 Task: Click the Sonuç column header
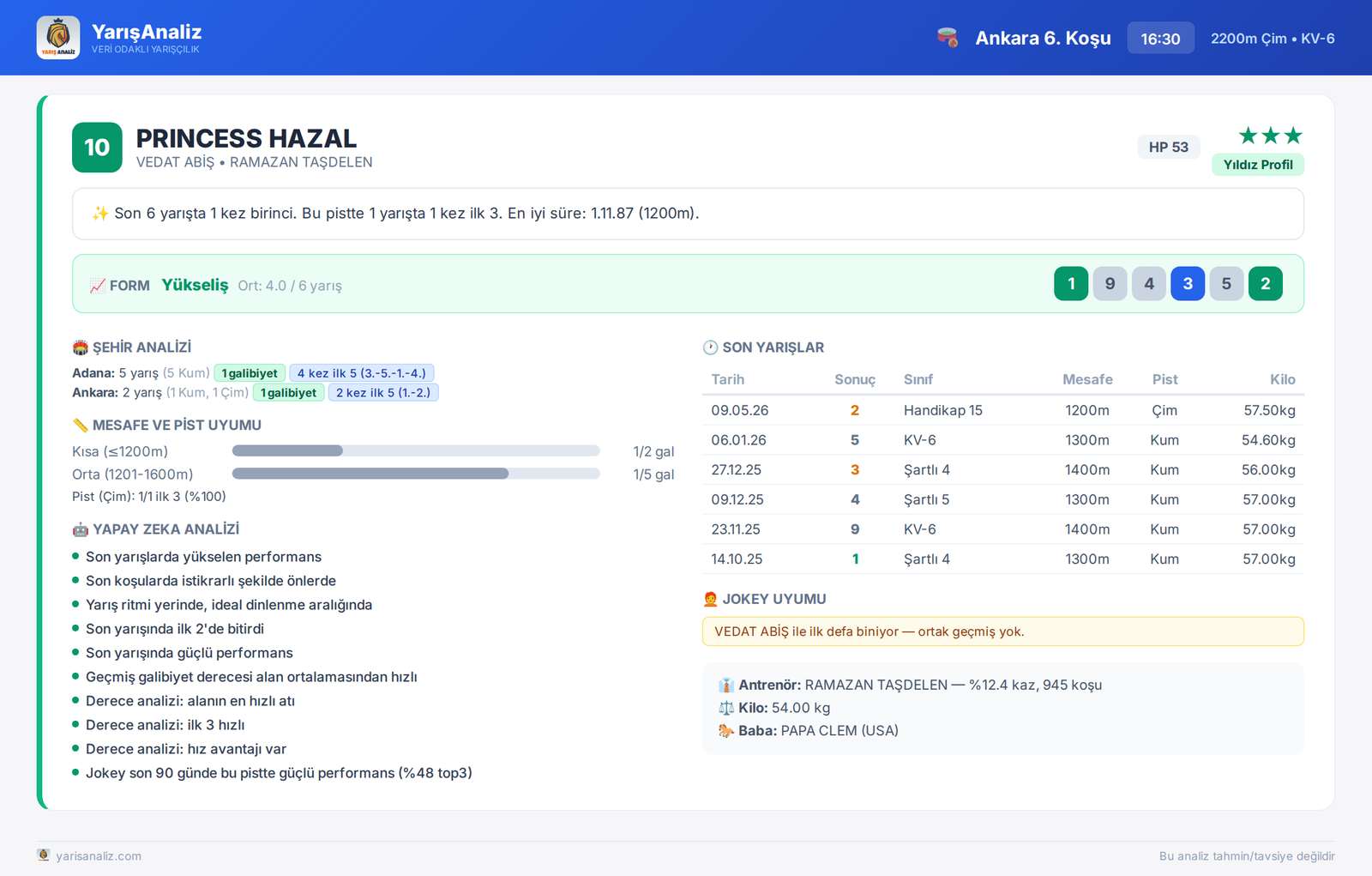click(855, 379)
